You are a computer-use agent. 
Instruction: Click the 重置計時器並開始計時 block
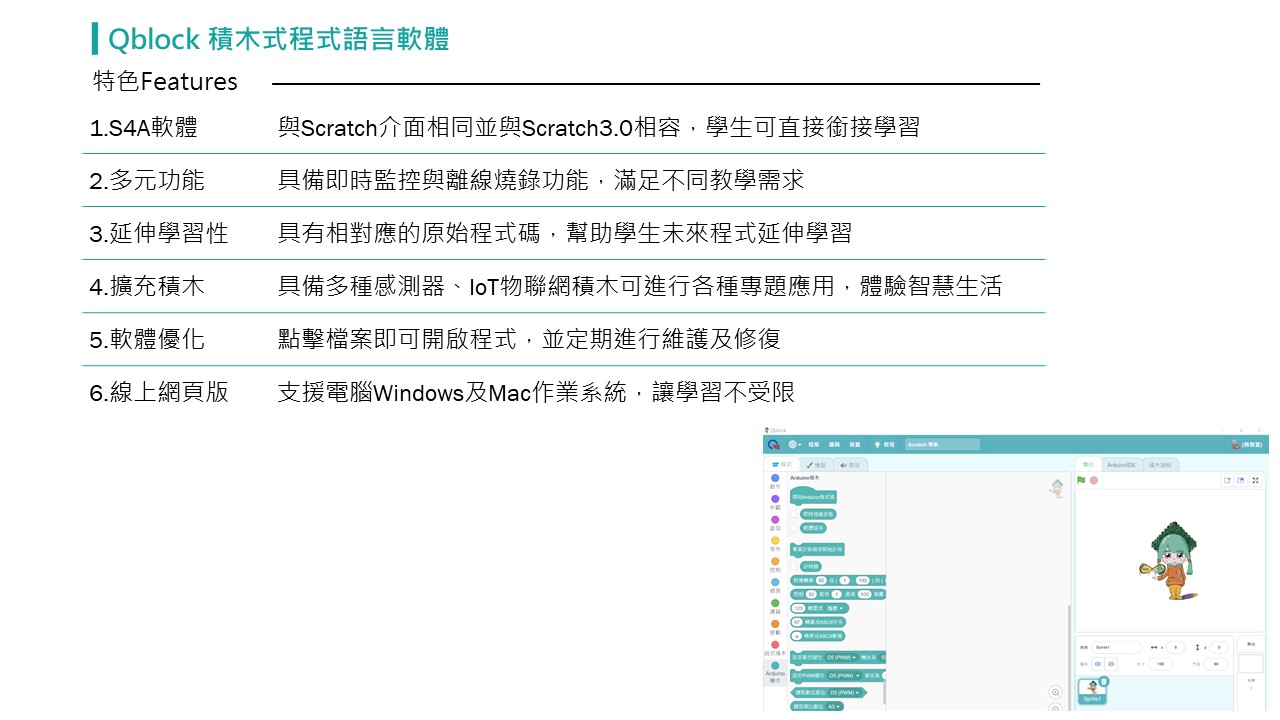tap(817, 549)
